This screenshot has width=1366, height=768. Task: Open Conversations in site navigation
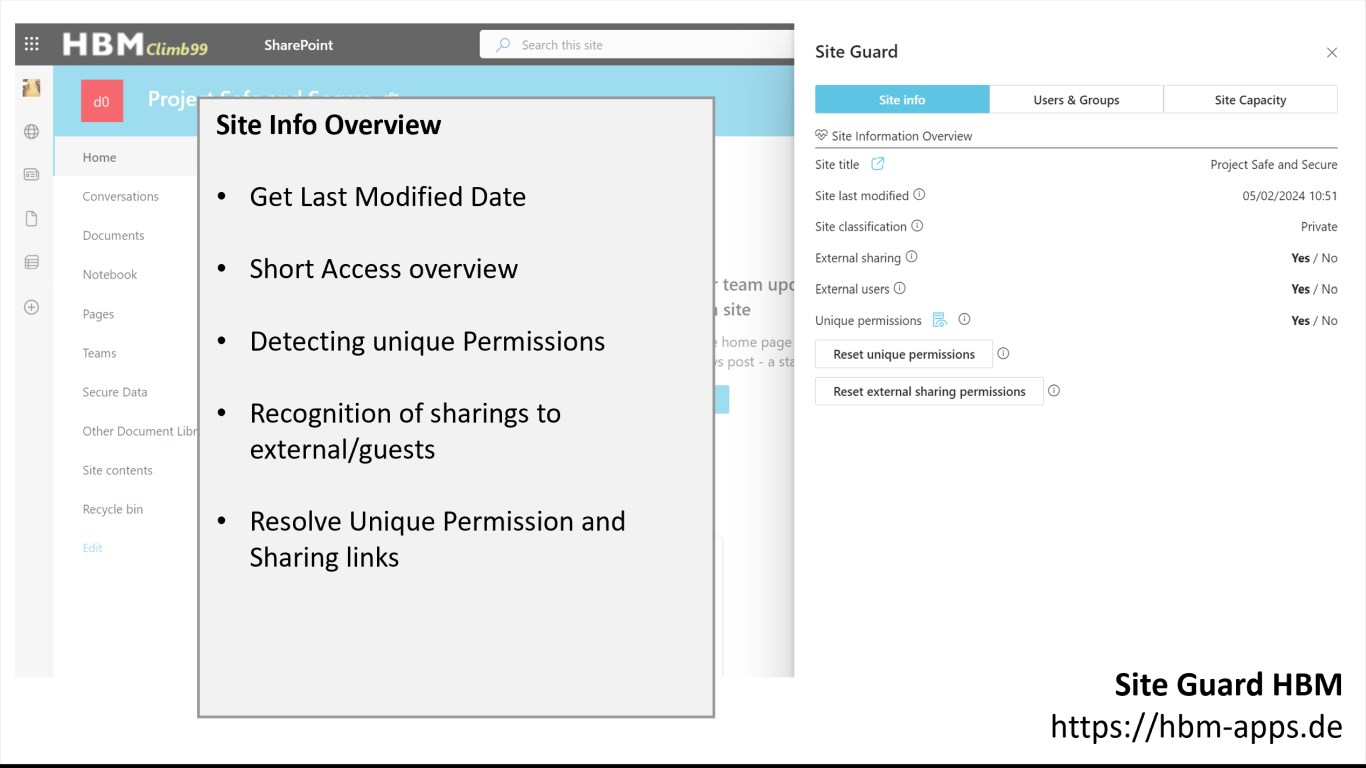click(120, 197)
